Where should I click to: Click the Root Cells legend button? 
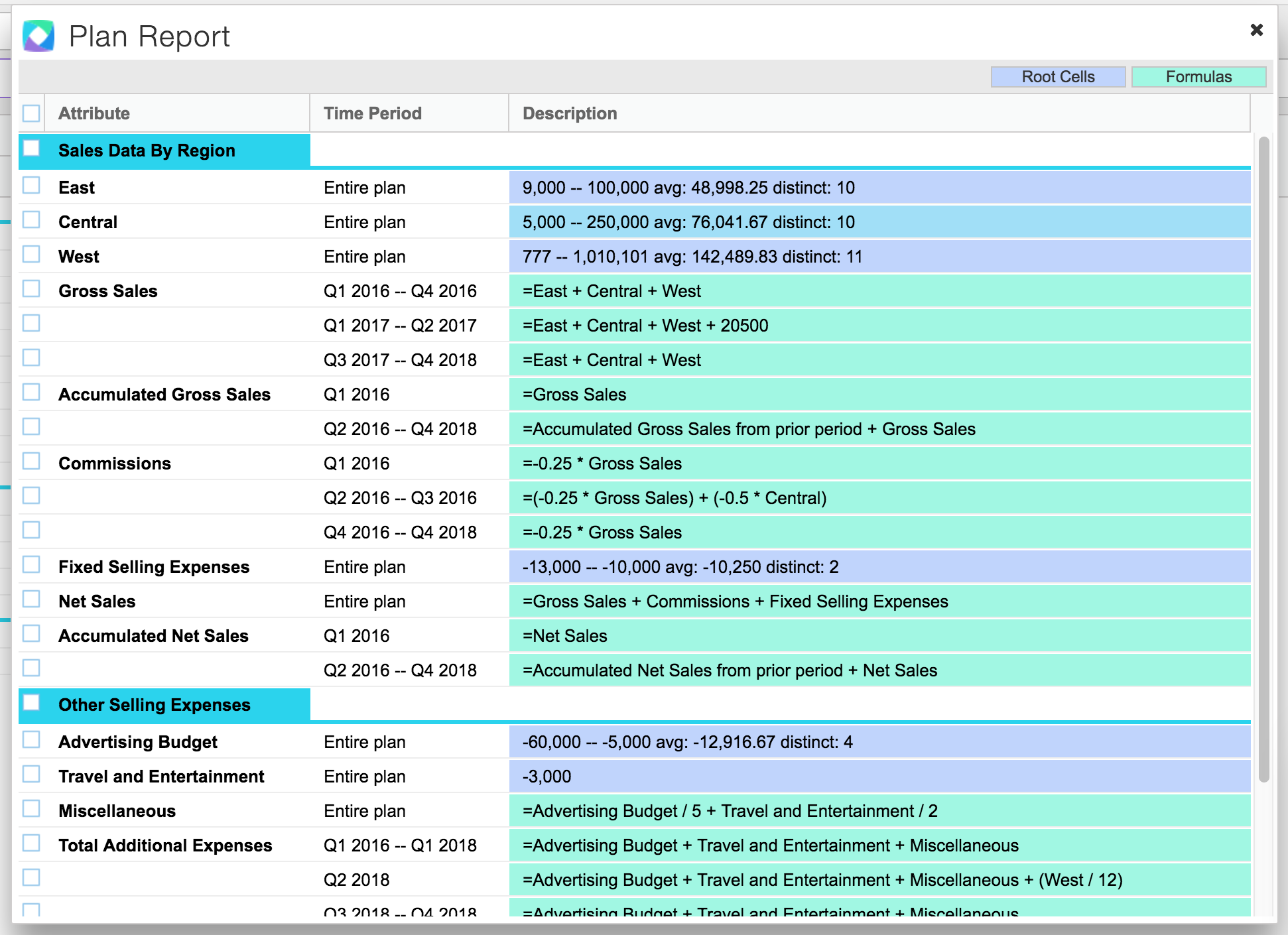(x=1058, y=77)
